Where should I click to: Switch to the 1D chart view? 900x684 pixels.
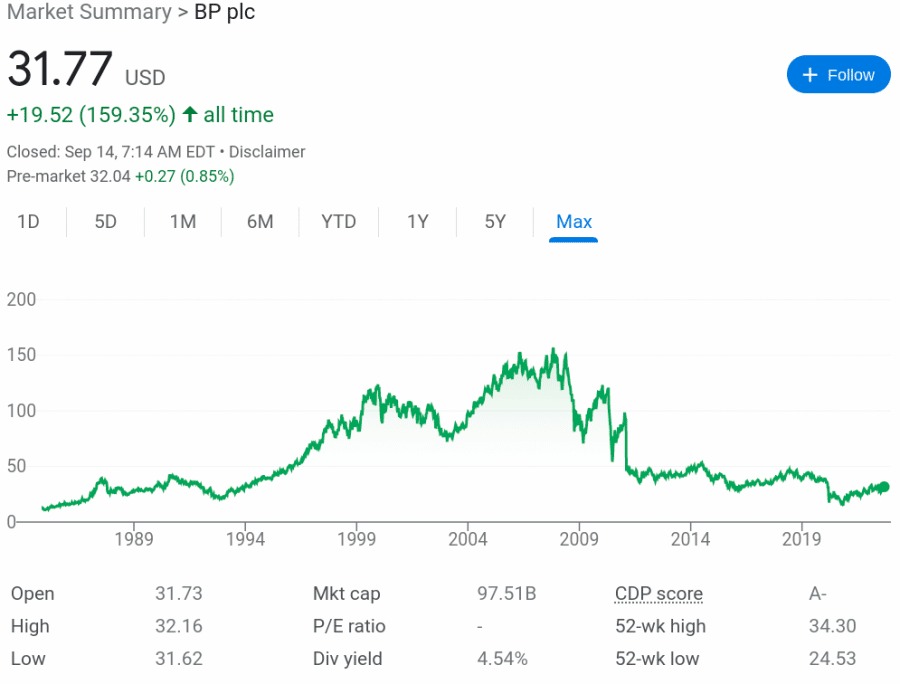click(x=30, y=222)
